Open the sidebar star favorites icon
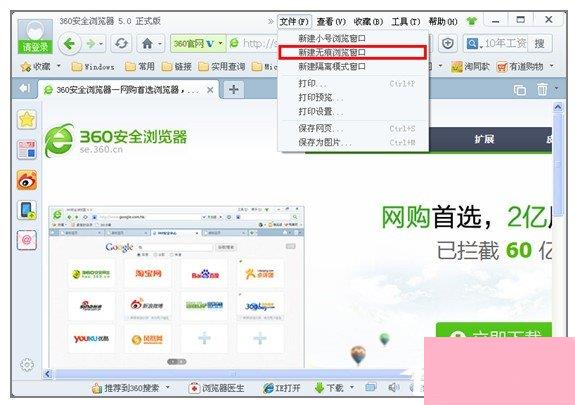 click(27, 120)
